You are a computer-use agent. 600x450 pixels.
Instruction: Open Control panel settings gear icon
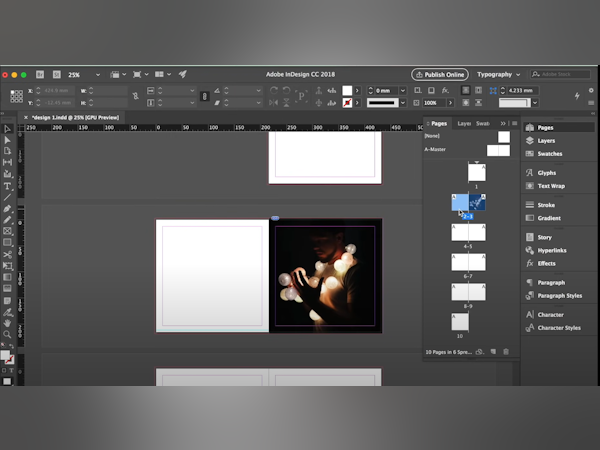[x=591, y=90]
